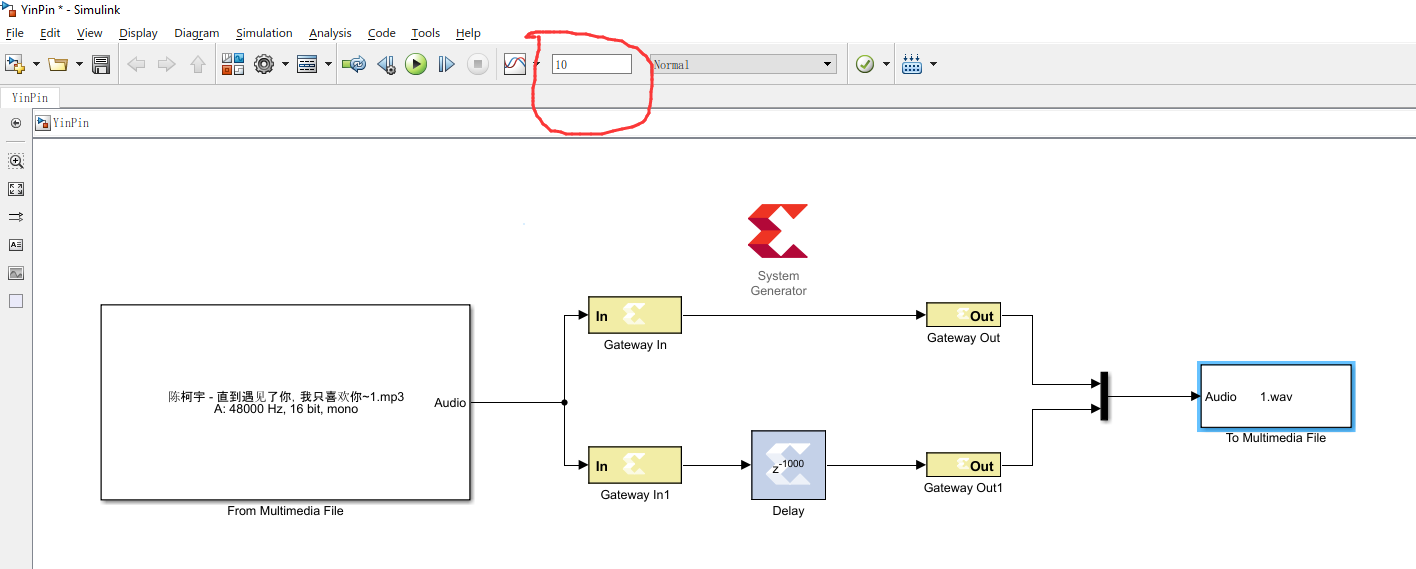The height and width of the screenshot is (569, 1416).
Task: Open the Diagram menu
Action: coord(196,33)
